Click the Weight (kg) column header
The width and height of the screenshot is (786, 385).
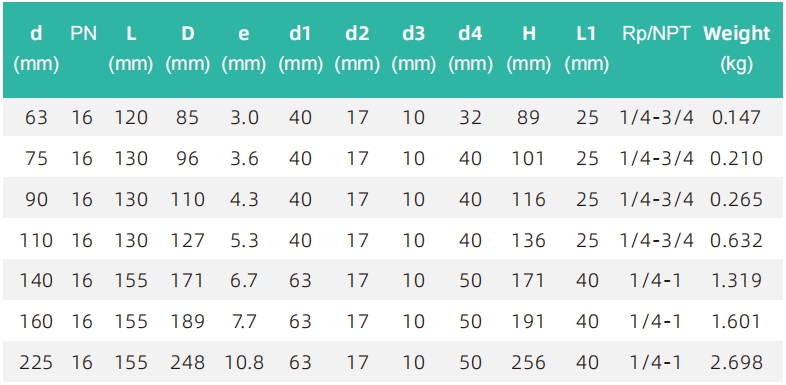(x=736, y=49)
